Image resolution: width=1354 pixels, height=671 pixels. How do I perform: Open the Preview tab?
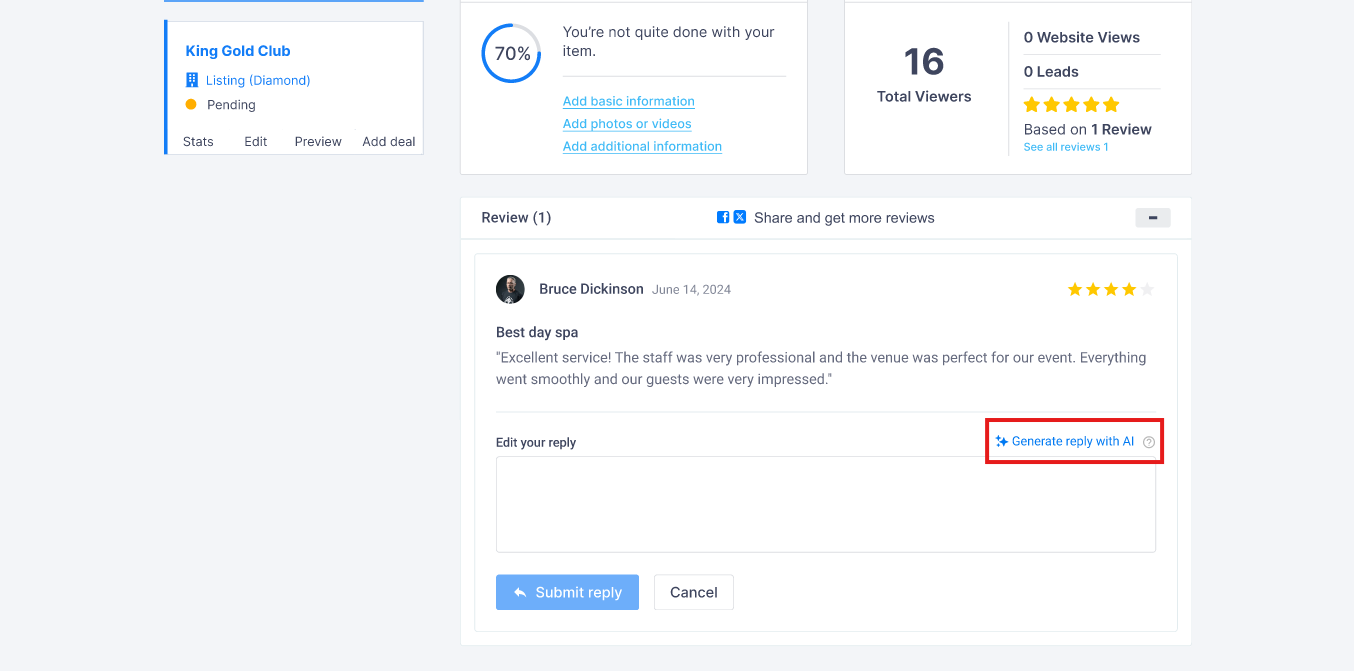coord(318,141)
